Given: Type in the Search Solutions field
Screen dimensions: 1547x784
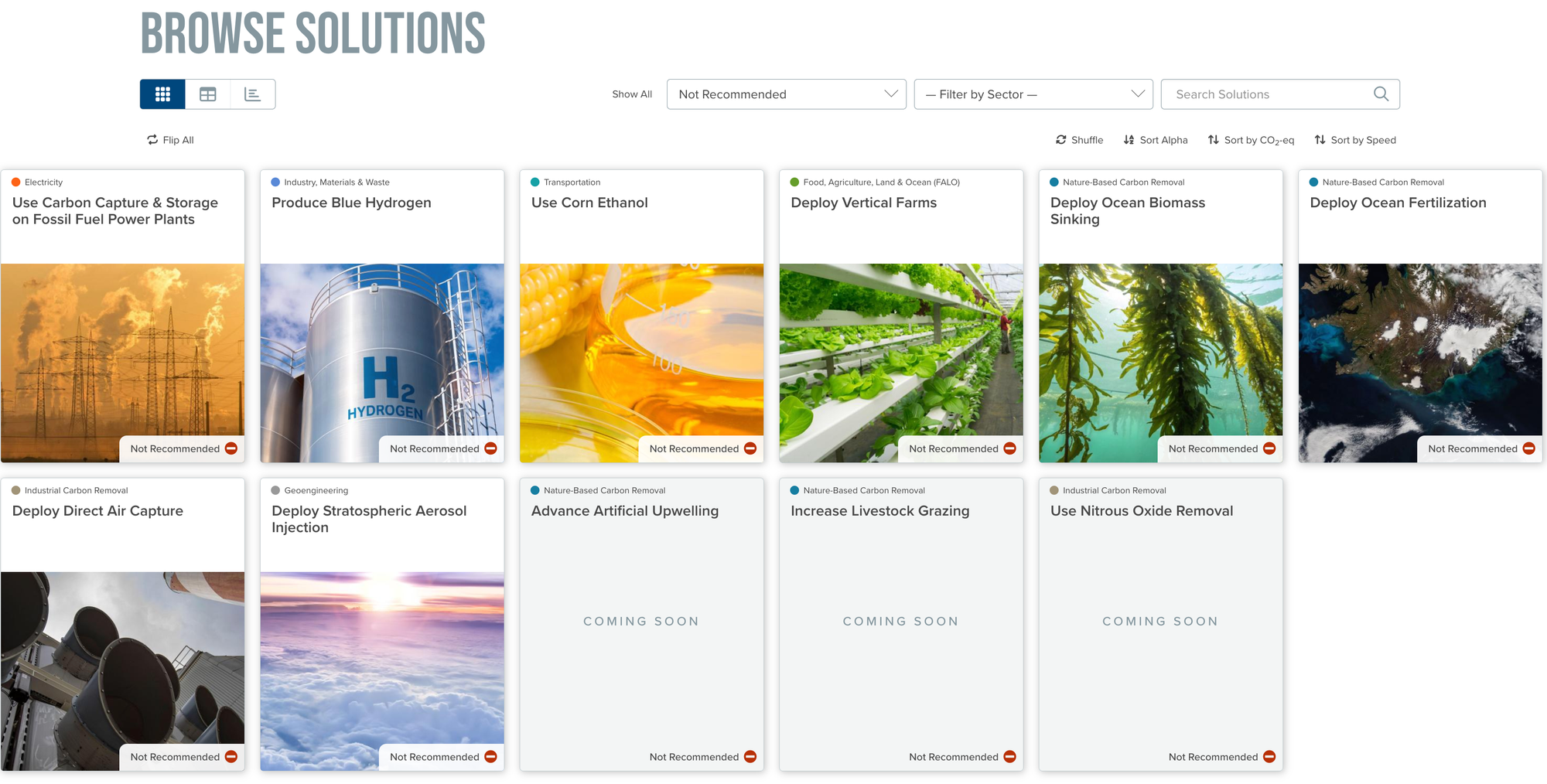Looking at the screenshot, I should coord(1269,94).
